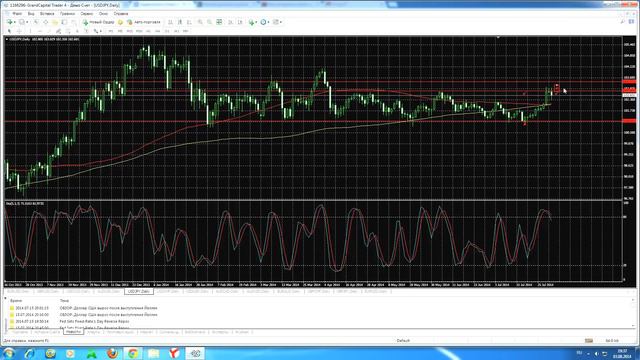Viewport: 640px width, 360px height.
Task: Toggle the AutoTrading button
Action: pos(144,22)
